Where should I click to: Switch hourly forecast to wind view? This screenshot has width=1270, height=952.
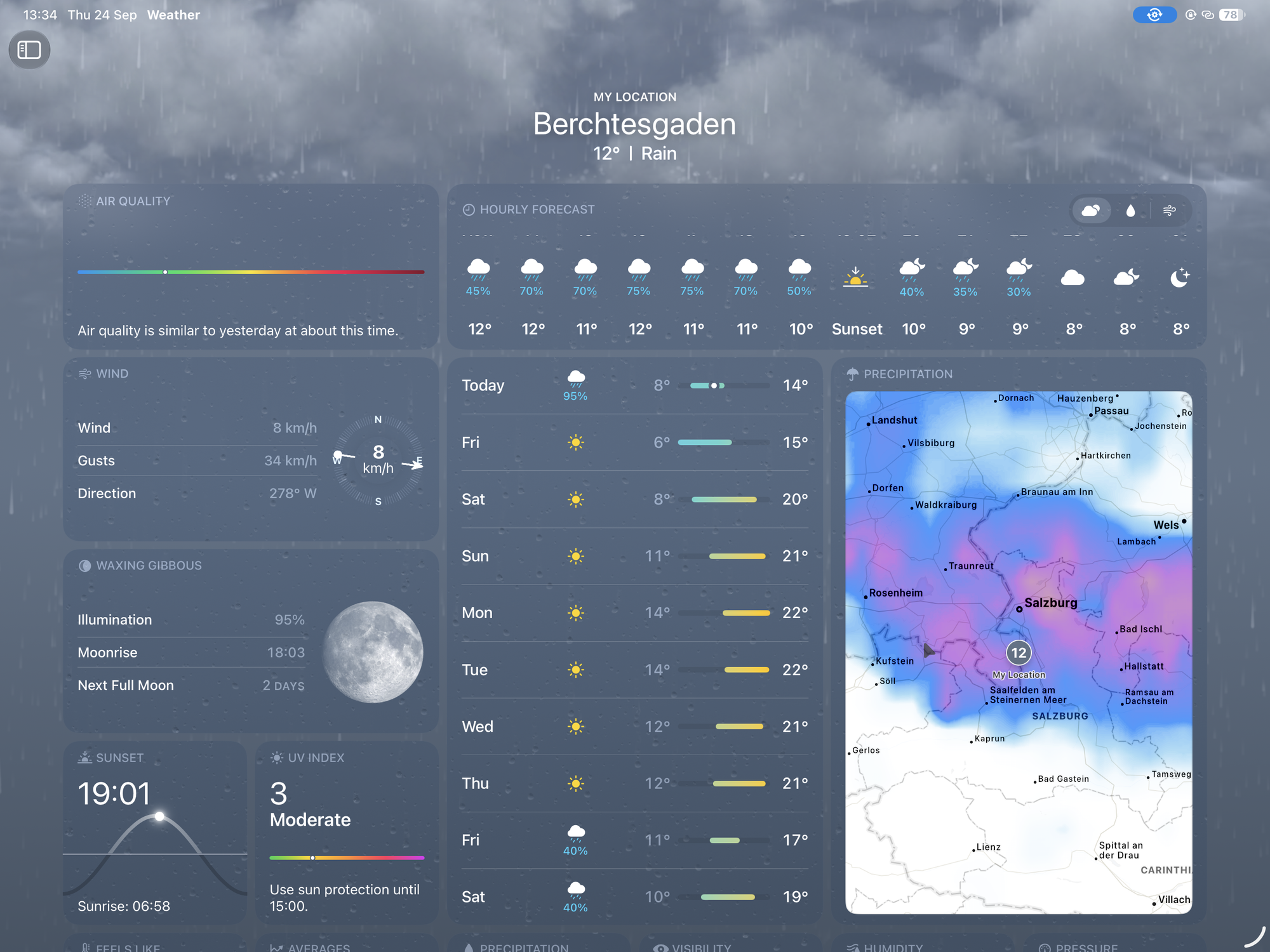coord(1169,210)
